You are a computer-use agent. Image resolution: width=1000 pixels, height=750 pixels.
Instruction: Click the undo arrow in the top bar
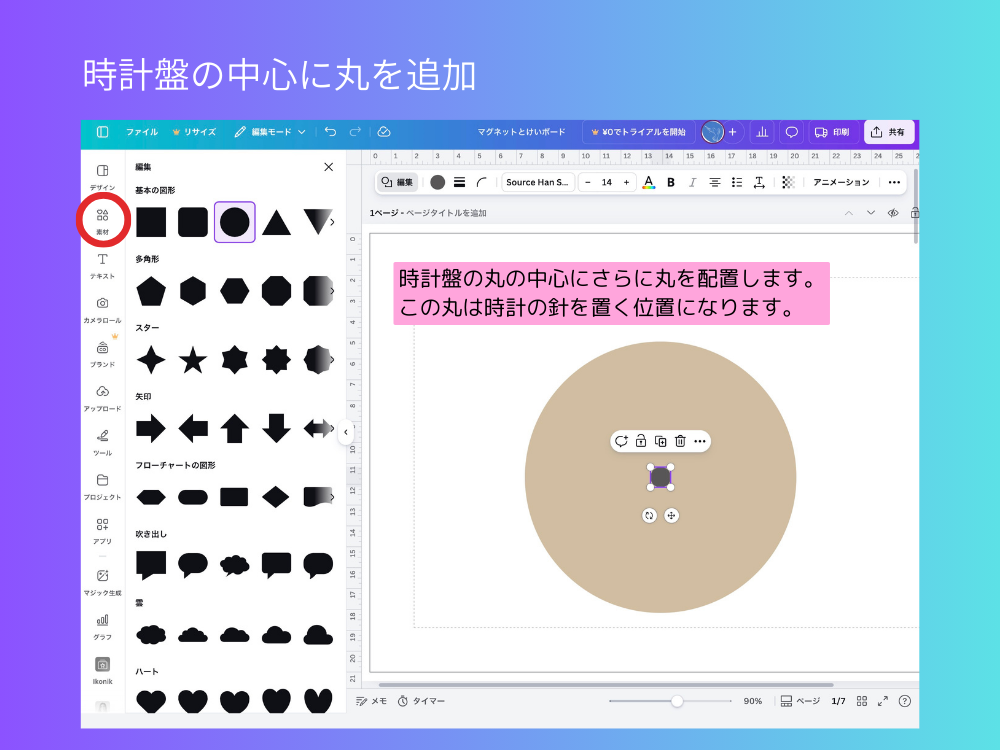(330, 131)
